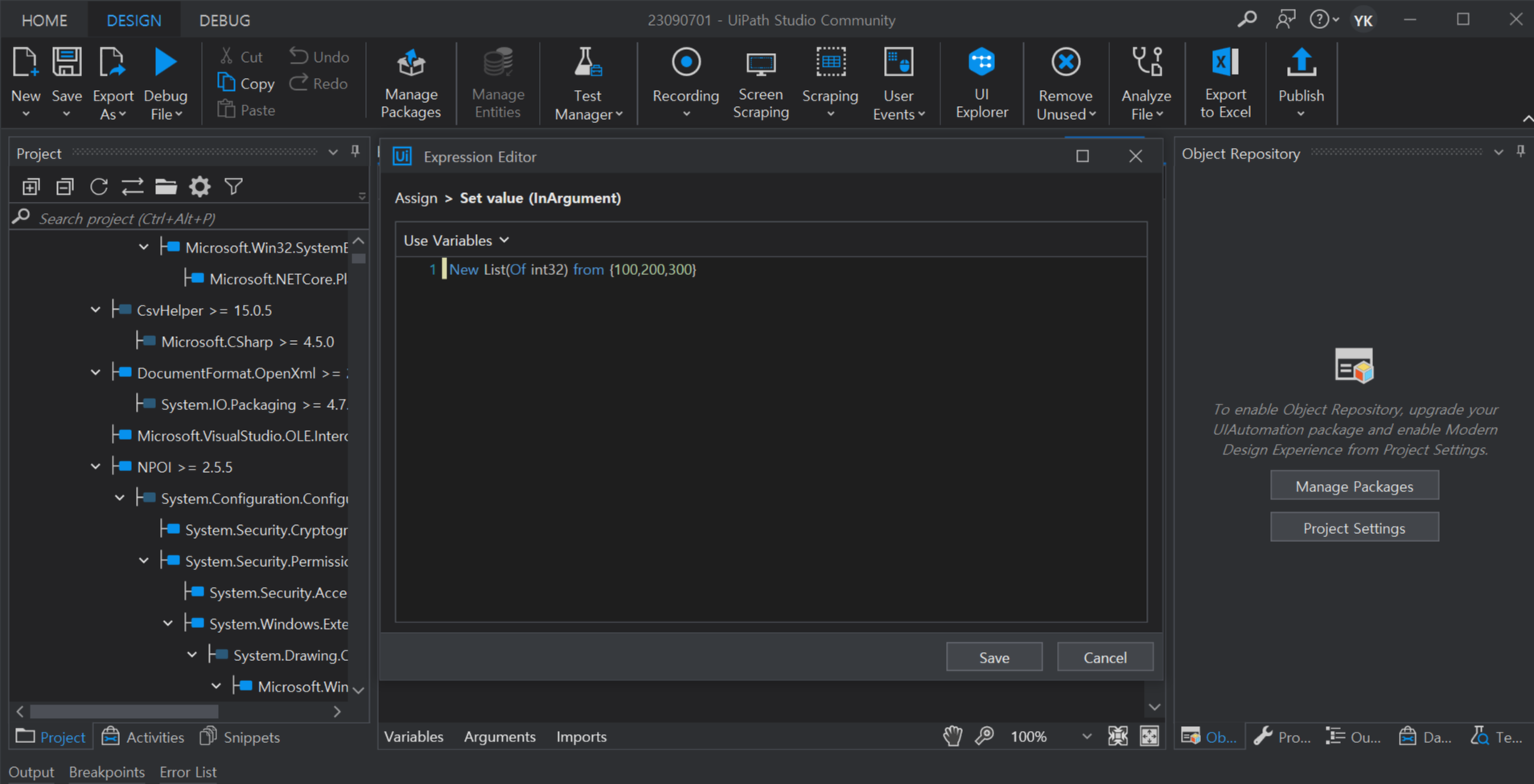
Task: Collapse System.Security.Permissions node
Action: pos(144,560)
